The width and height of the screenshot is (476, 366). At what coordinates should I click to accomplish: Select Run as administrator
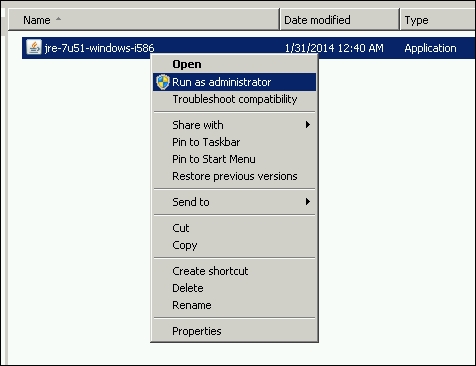pyautogui.click(x=234, y=82)
